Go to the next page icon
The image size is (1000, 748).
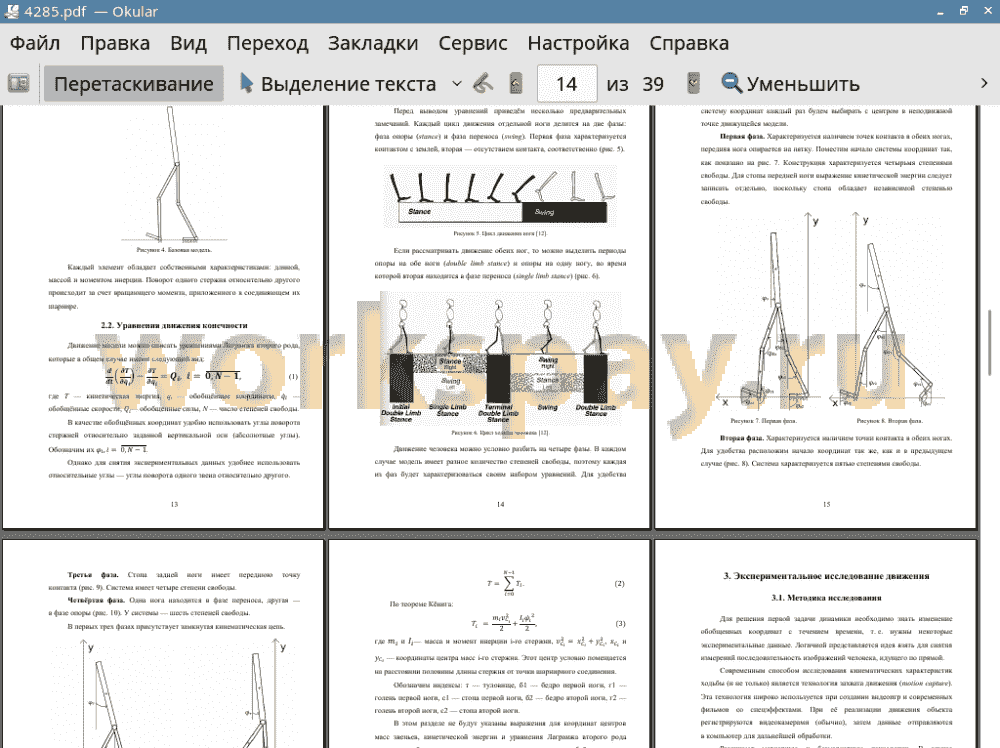pyautogui.click(x=693, y=84)
